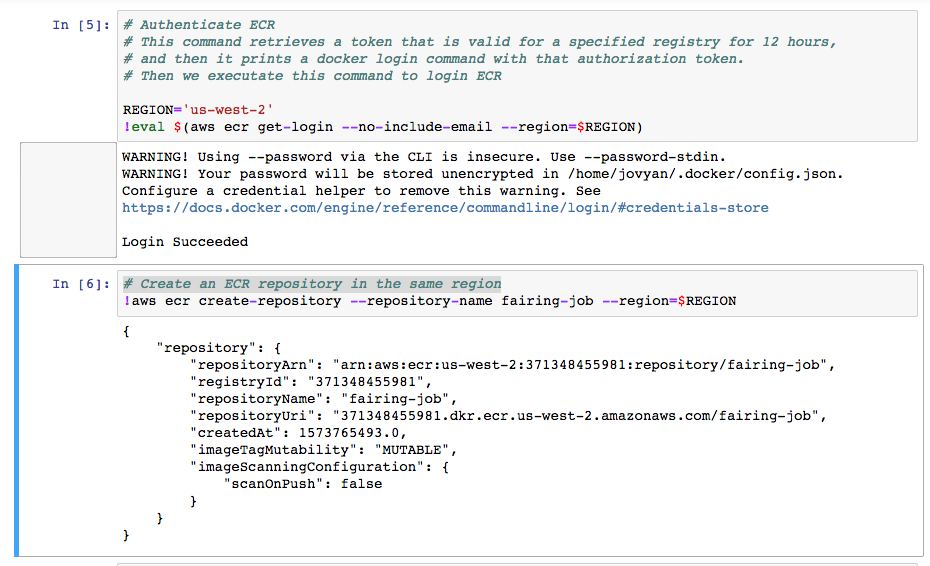
Task: Click the '12 hours' token comment line
Action: pos(480,42)
